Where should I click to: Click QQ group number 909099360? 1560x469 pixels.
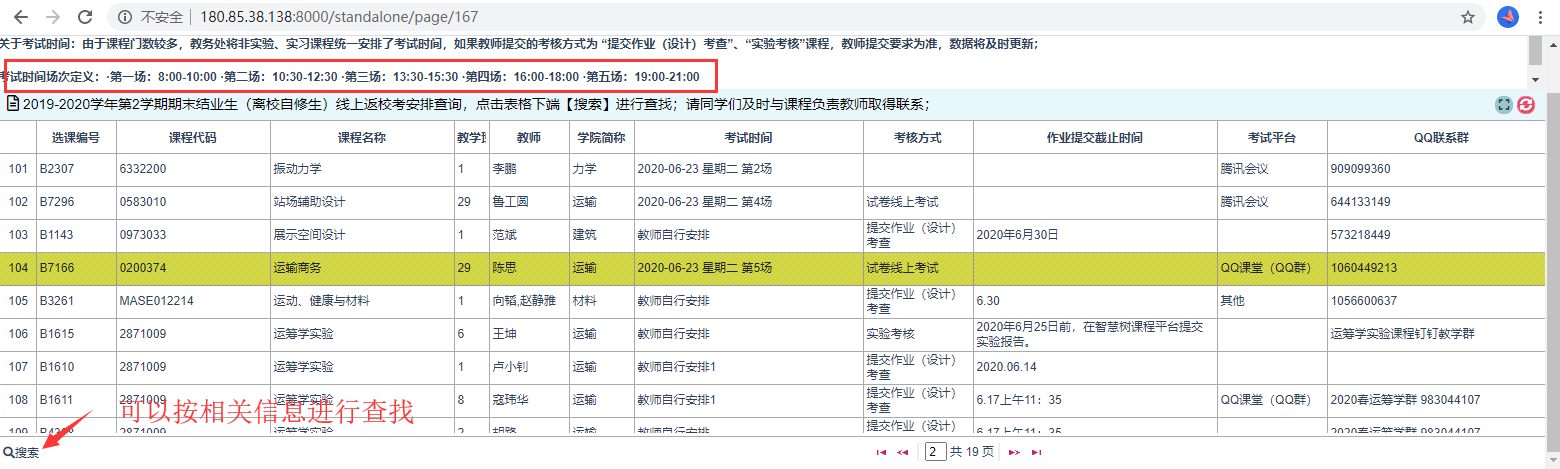(1361, 169)
